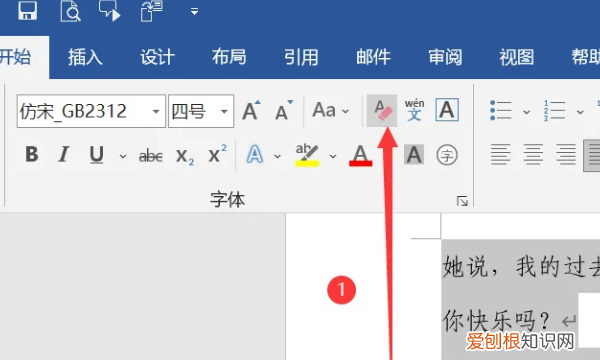
Task: Click the phonetic guide wén icon
Action: click(x=414, y=111)
